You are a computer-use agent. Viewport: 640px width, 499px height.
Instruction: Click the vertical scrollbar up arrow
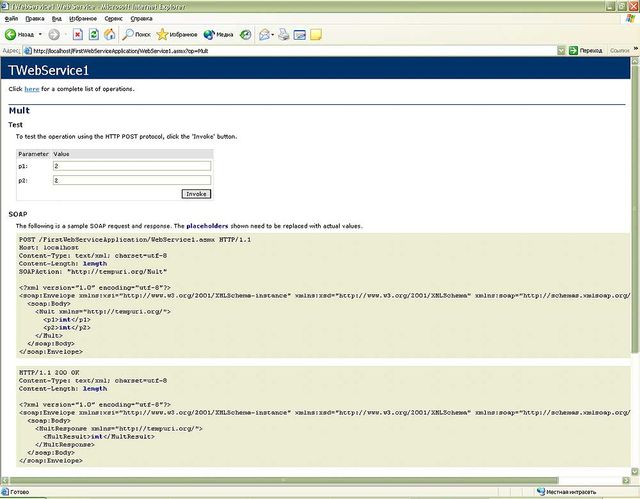pyautogui.click(x=635, y=61)
